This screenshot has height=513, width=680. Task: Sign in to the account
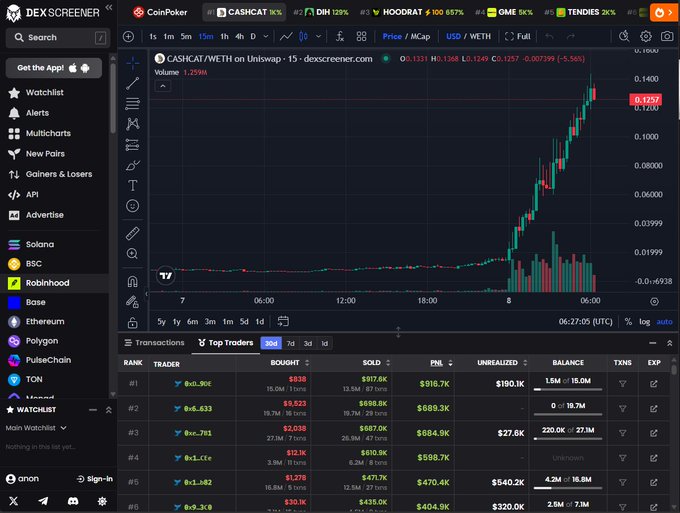95,479
